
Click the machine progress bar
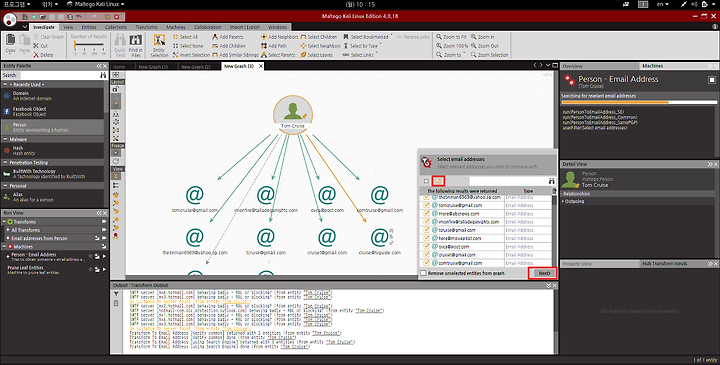click(x=639, y=102)
